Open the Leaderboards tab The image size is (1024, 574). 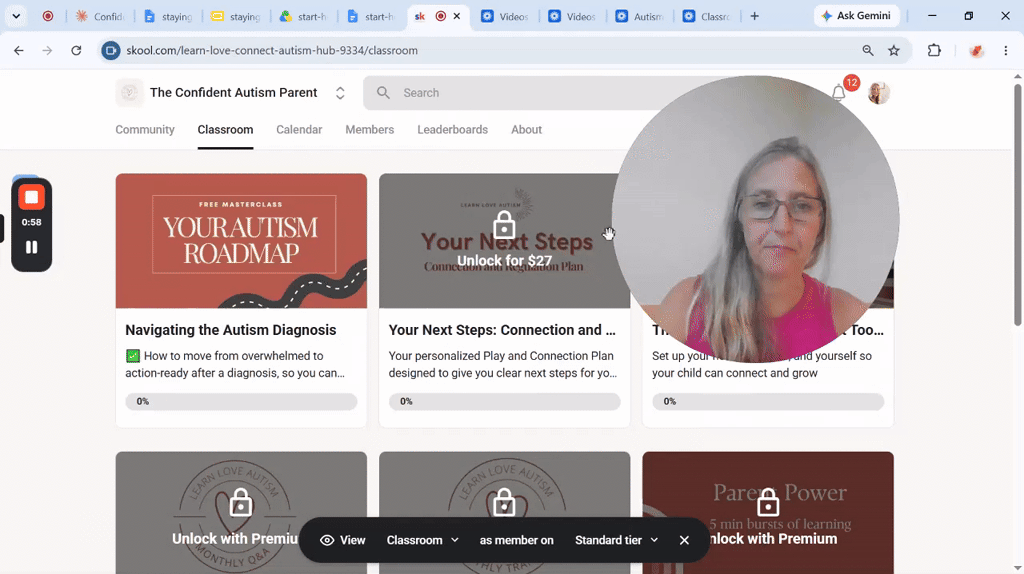point(453,129)
